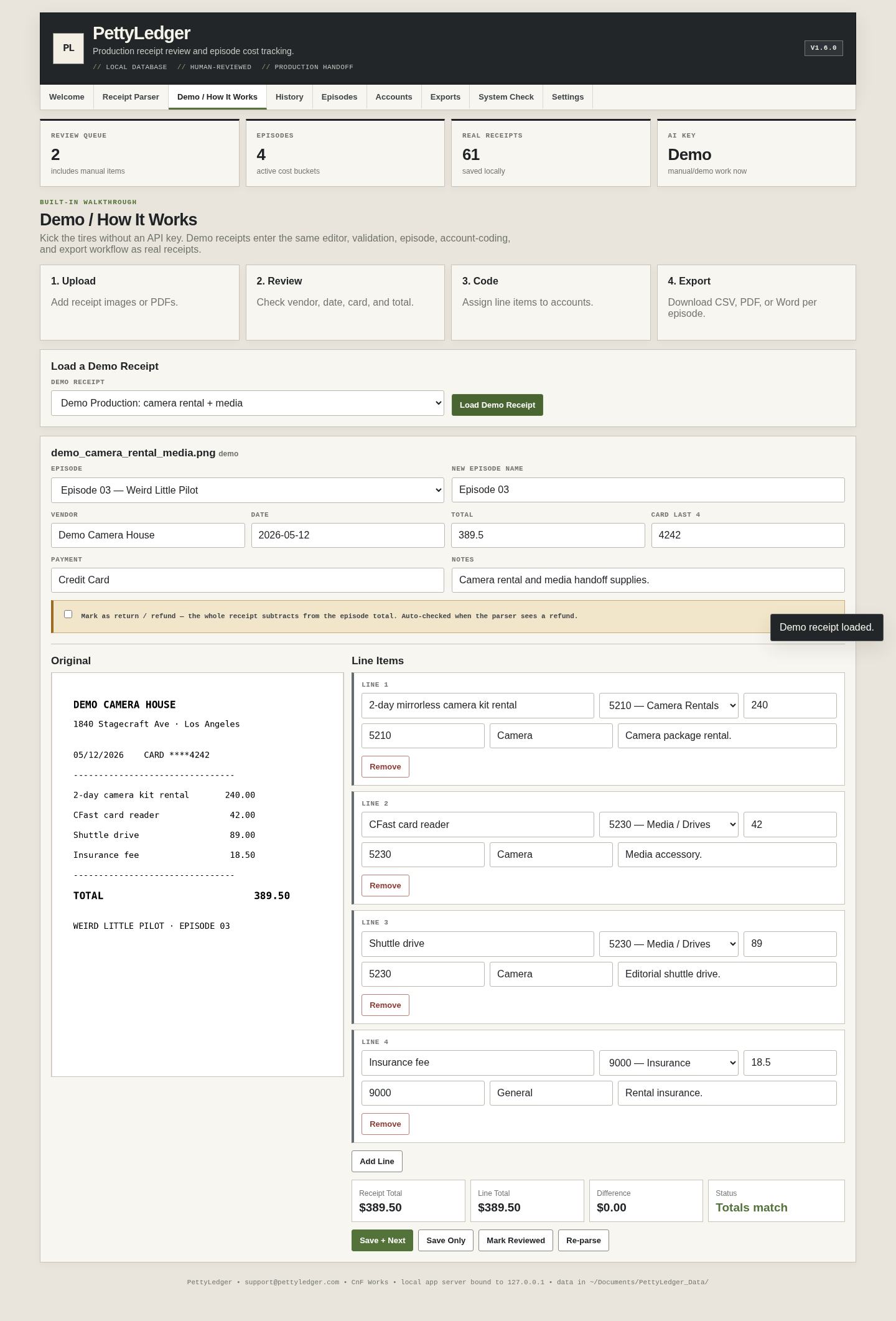This screenshot has height=1321, width=896.
Task: Click the 1. Upload step card
Action: tap(139, 303)
